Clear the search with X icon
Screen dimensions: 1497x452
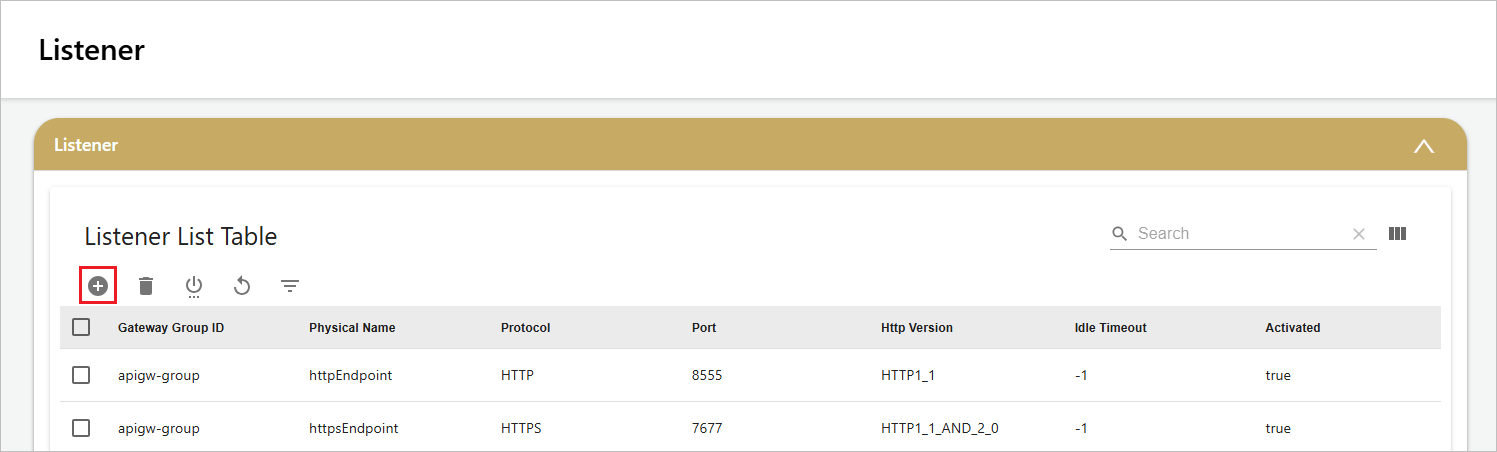pyautogui.click(x=1358, y=233)
